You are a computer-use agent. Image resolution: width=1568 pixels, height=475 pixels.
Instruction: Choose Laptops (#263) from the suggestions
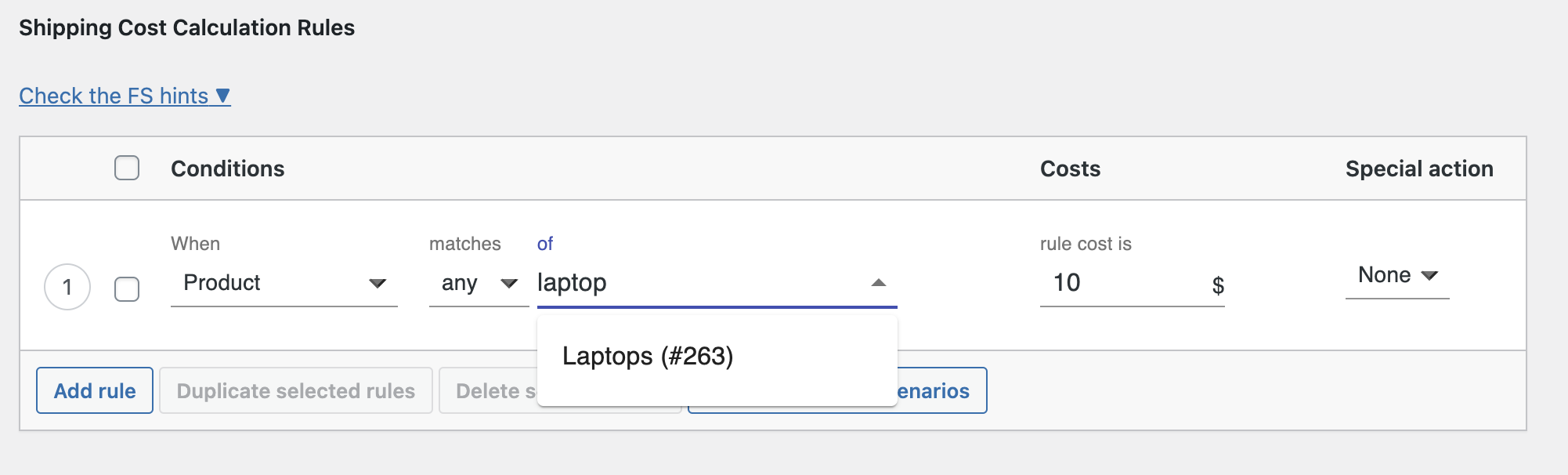pos(648,357)
